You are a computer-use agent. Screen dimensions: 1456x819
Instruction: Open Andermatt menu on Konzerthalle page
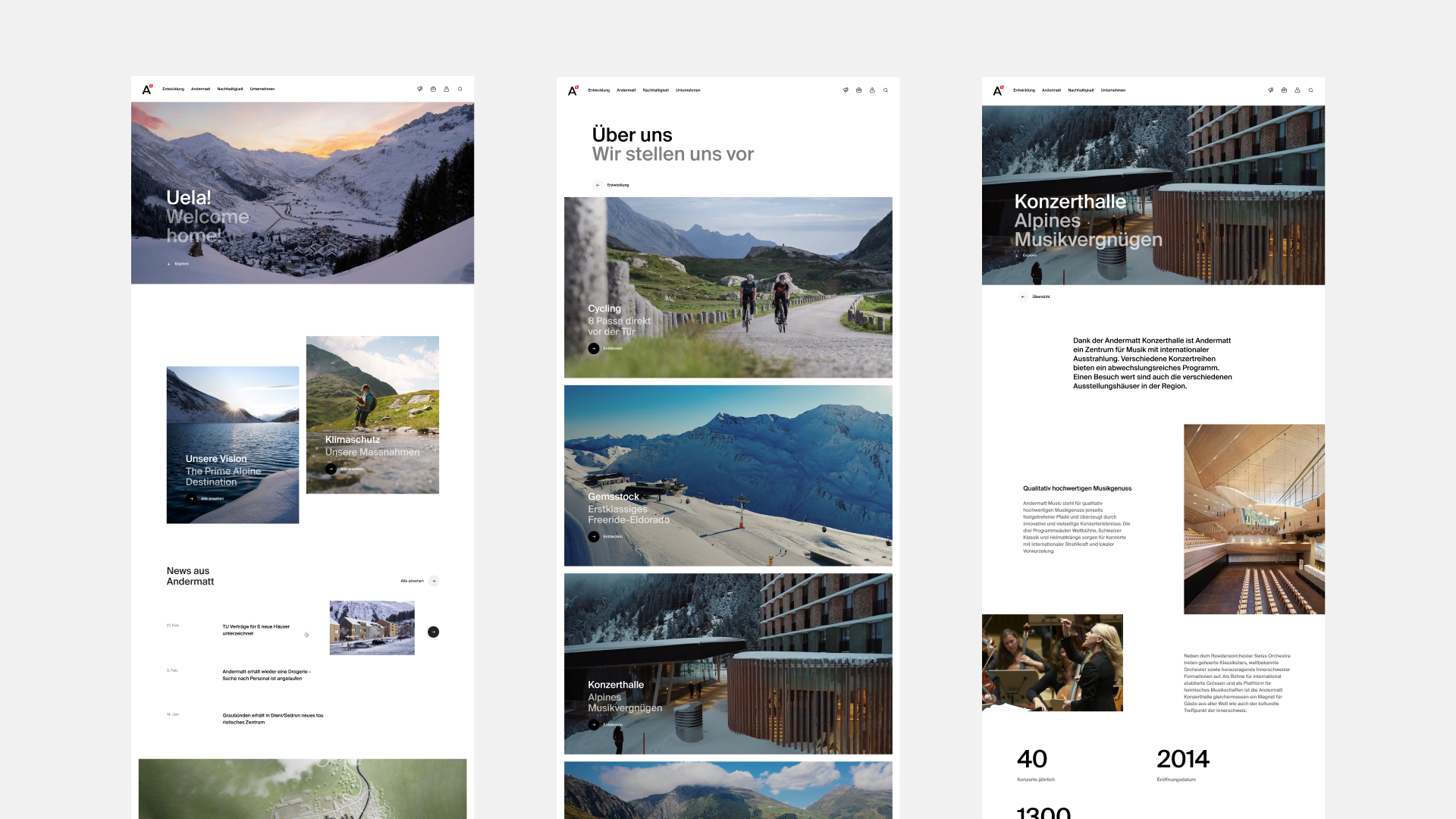(1051, 90)
